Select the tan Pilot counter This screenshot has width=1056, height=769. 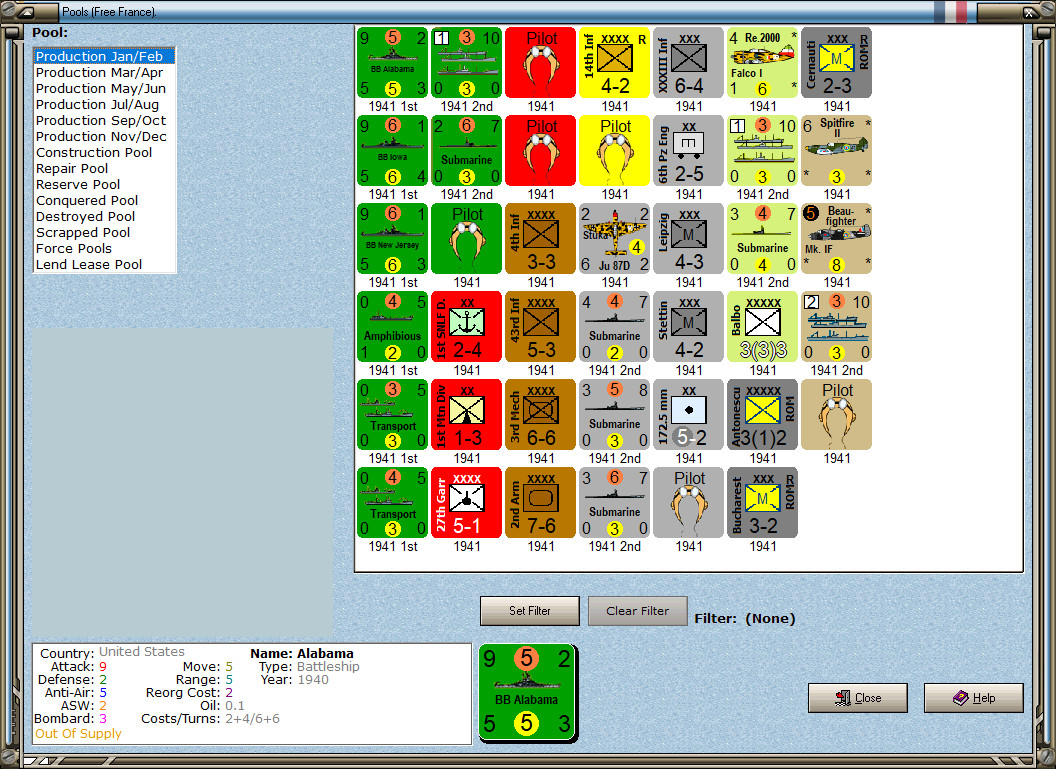[x=837, y=415]
